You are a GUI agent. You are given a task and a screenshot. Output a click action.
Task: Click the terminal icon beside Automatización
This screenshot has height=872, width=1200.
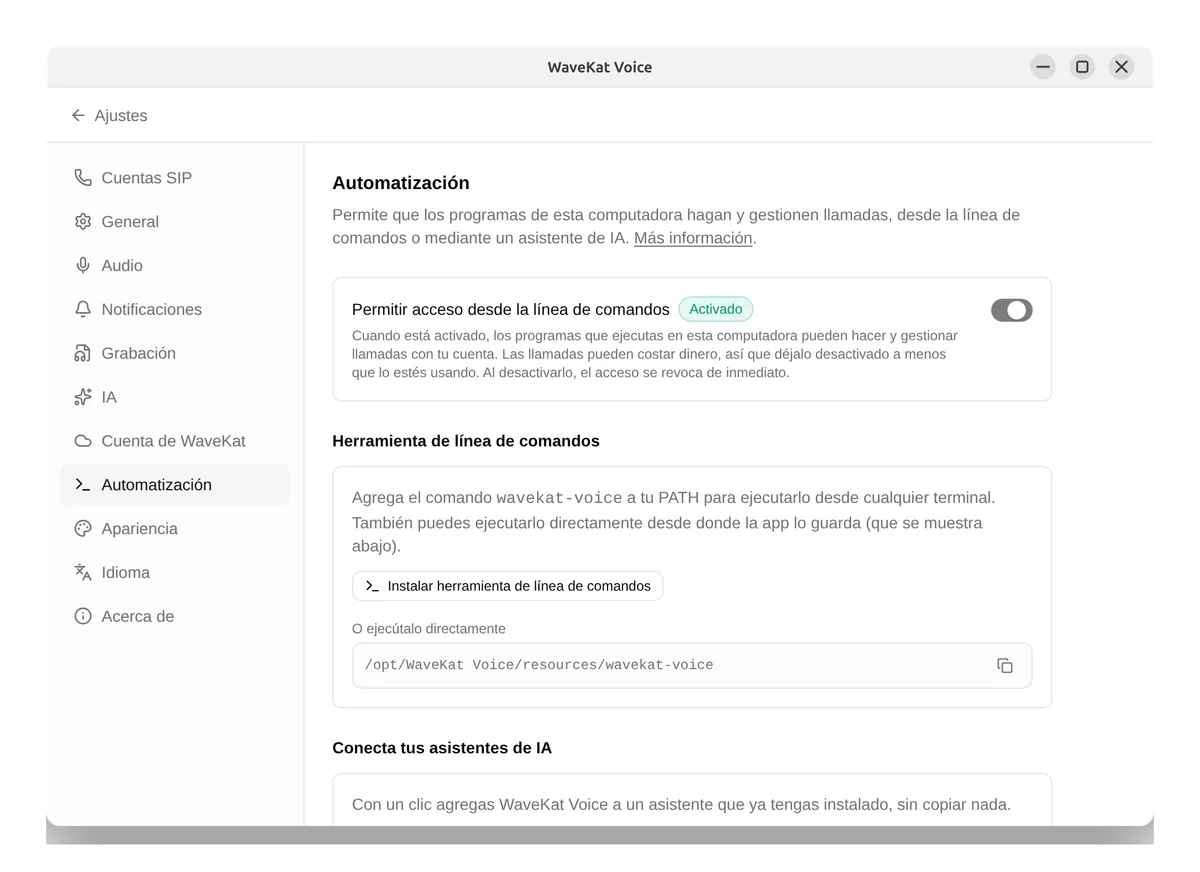click(83, 485)
